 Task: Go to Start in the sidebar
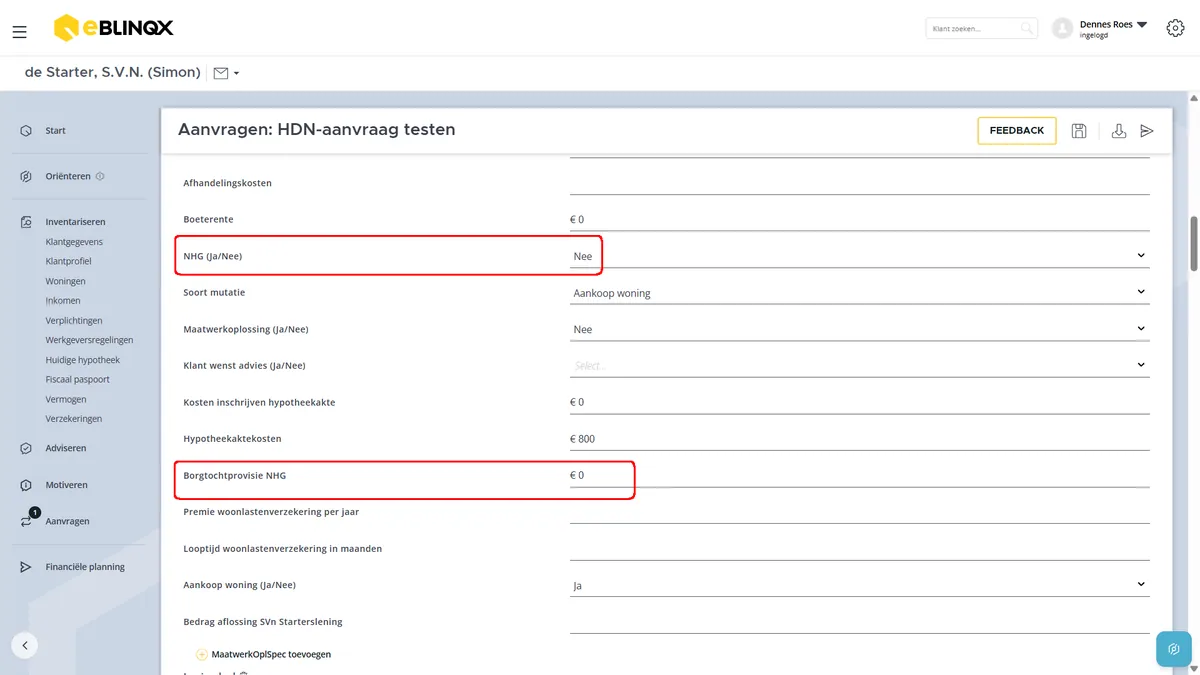tap(55, 131)
